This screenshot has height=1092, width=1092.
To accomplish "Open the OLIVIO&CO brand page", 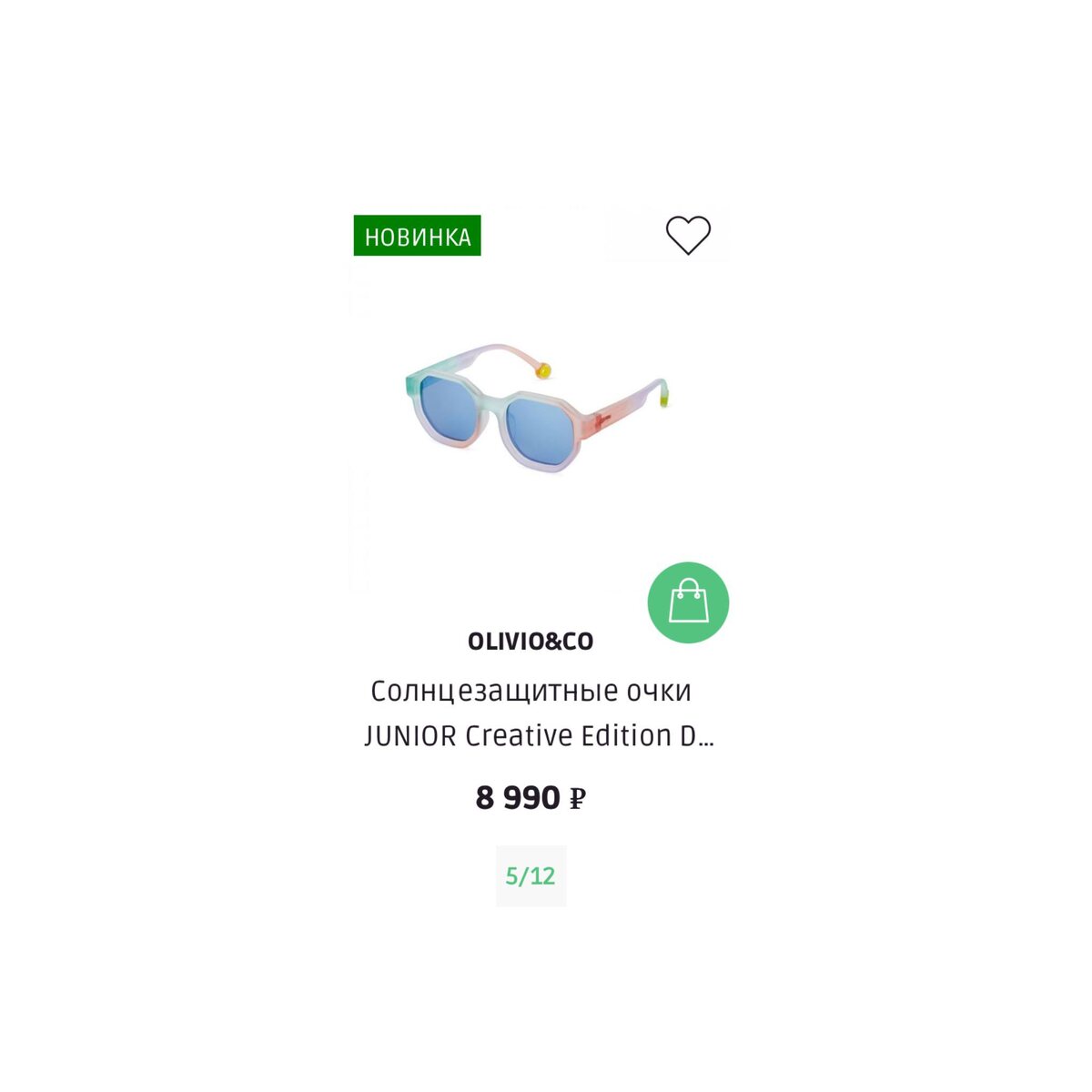I will click(531, 642).
